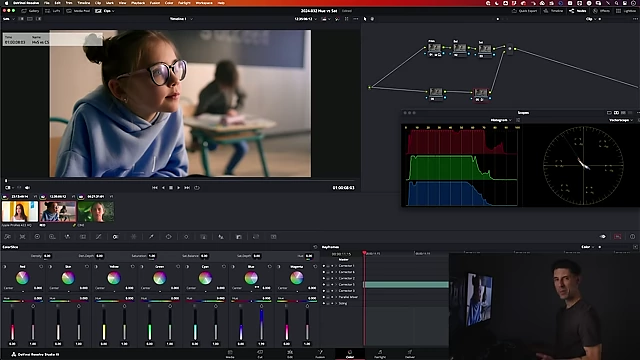Open the Timeline 1 dropdown
This screenshot has height=360, width=640.
[181, 19]
